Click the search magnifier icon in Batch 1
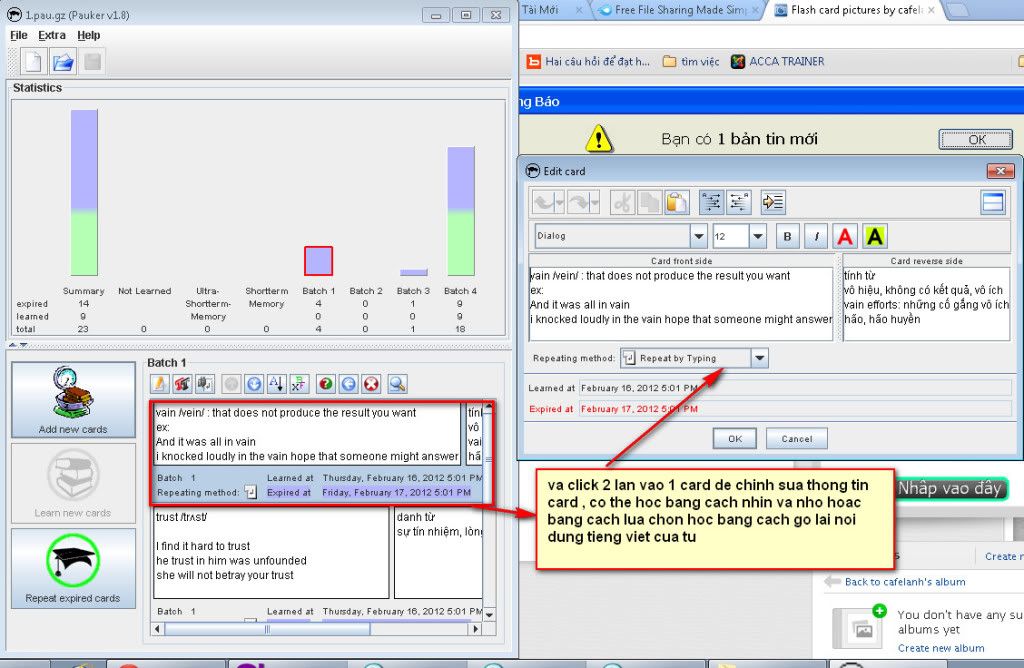Screen dimensions: 1024x668 397,383
